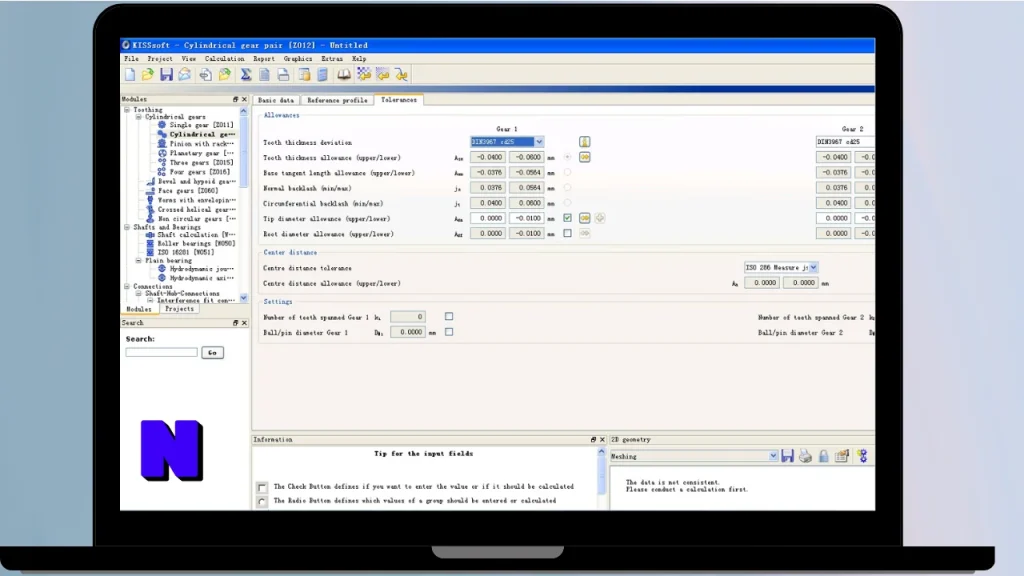Image resolution: width=1024 pixels, height=576 pixels.
Task: Open the Extras menu
Action: (x=332, y=59)
